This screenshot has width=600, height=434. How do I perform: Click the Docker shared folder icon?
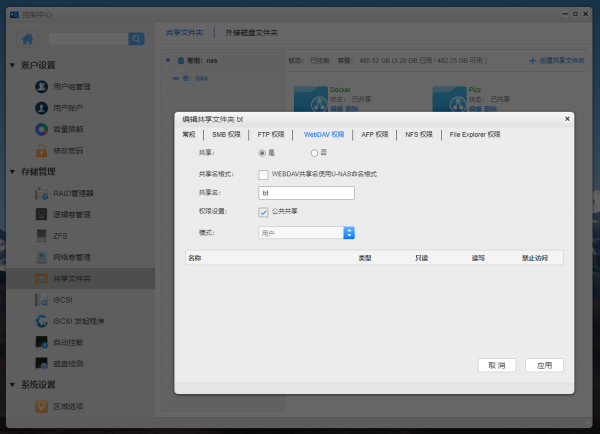tap(311, 100)
